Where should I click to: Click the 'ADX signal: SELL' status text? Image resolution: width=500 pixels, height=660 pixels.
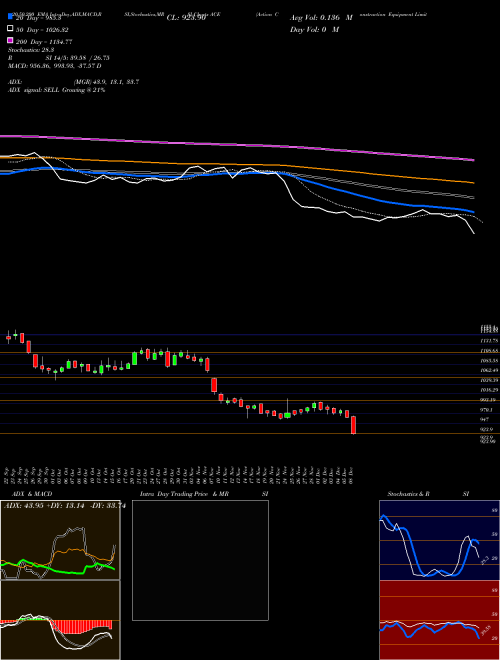pyautogui.click(x=35, y=90)
